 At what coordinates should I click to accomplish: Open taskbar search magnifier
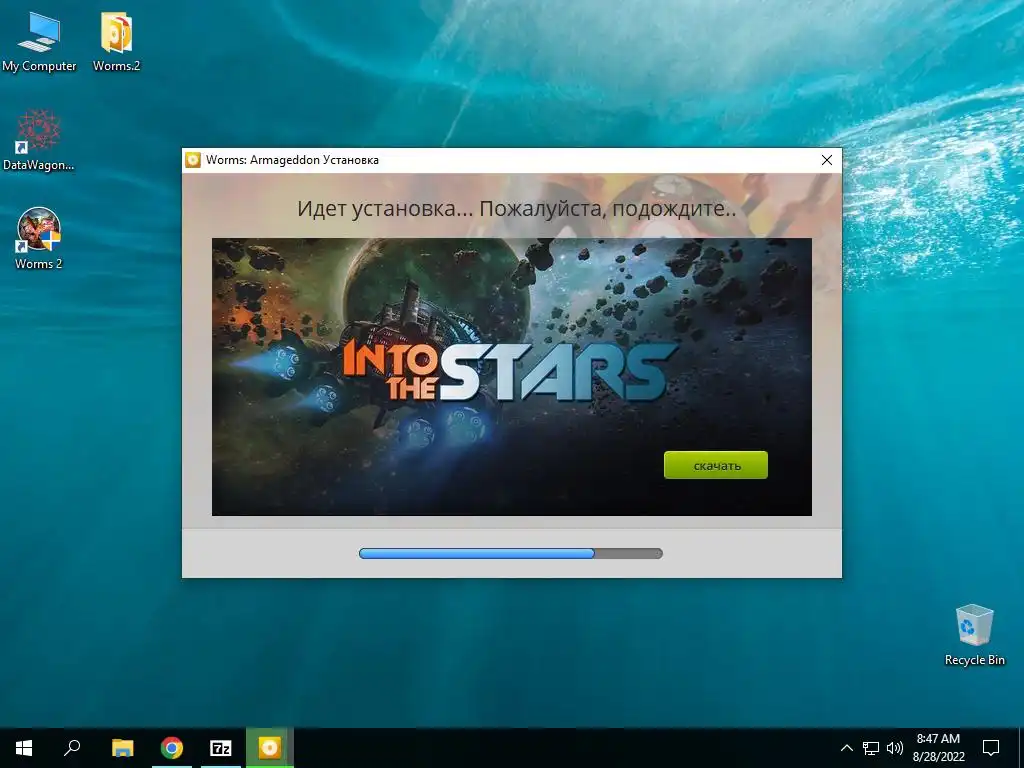pos(72,748)
